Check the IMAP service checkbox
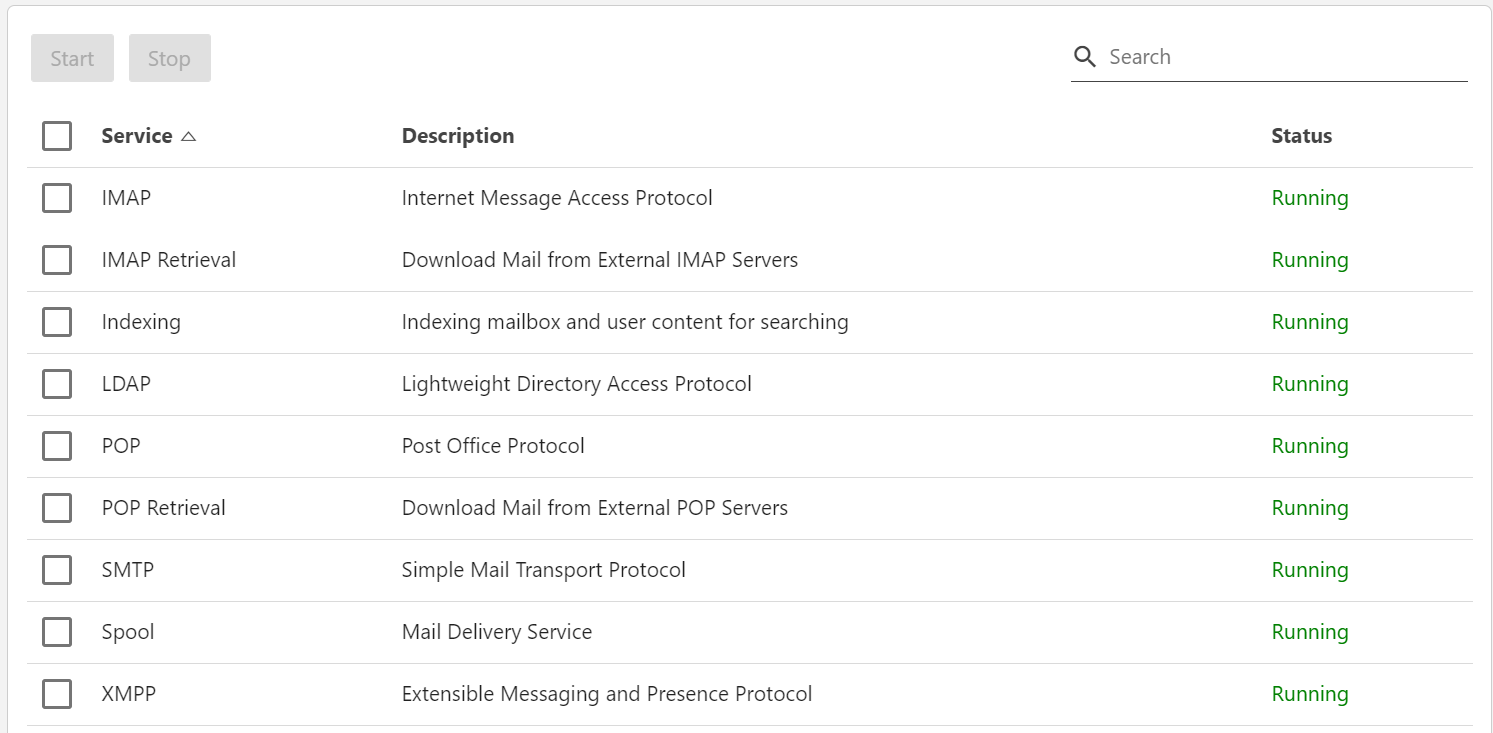The image size is (1493, 733). coord(57,198)
